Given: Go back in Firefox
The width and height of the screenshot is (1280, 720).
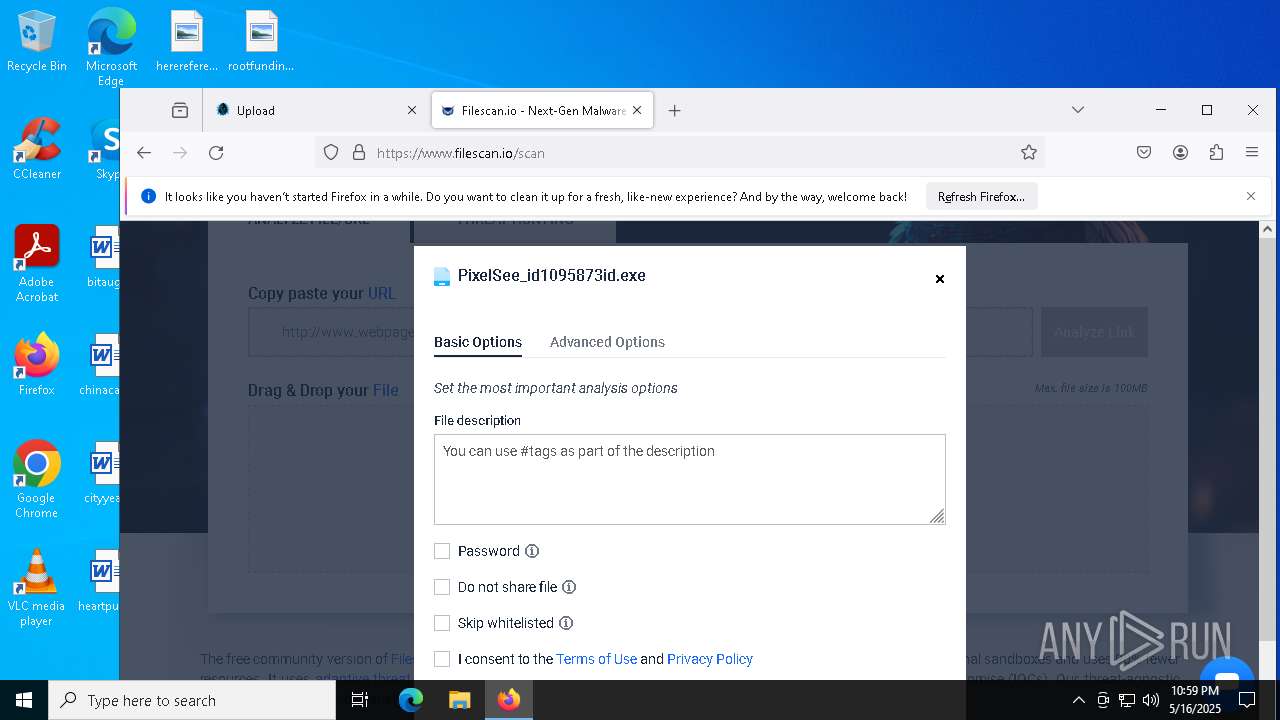Looking at the screenshot, I should 144,153.
